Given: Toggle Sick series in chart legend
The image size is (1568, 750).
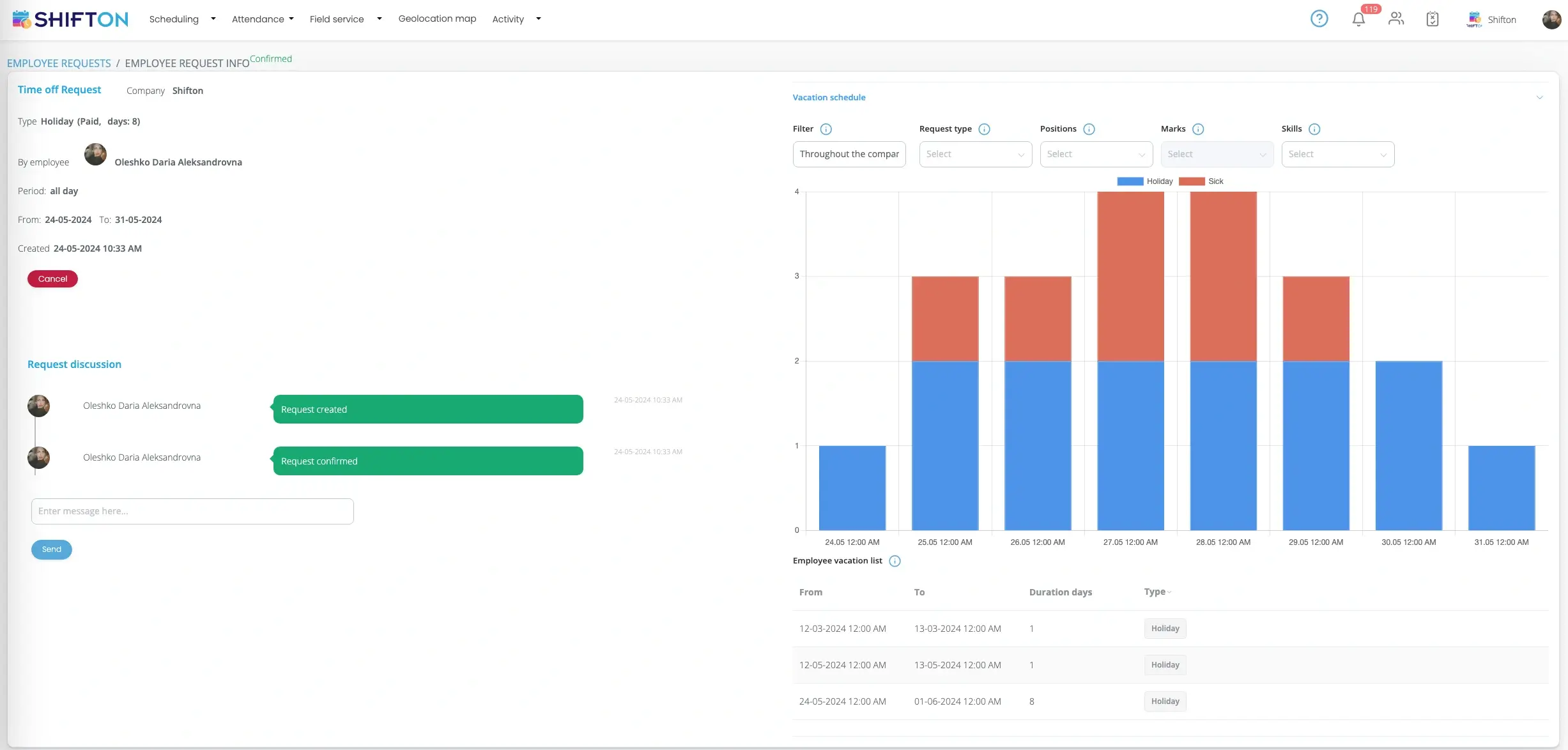Looking at the screenshot, I should [x=1201, y=181].
